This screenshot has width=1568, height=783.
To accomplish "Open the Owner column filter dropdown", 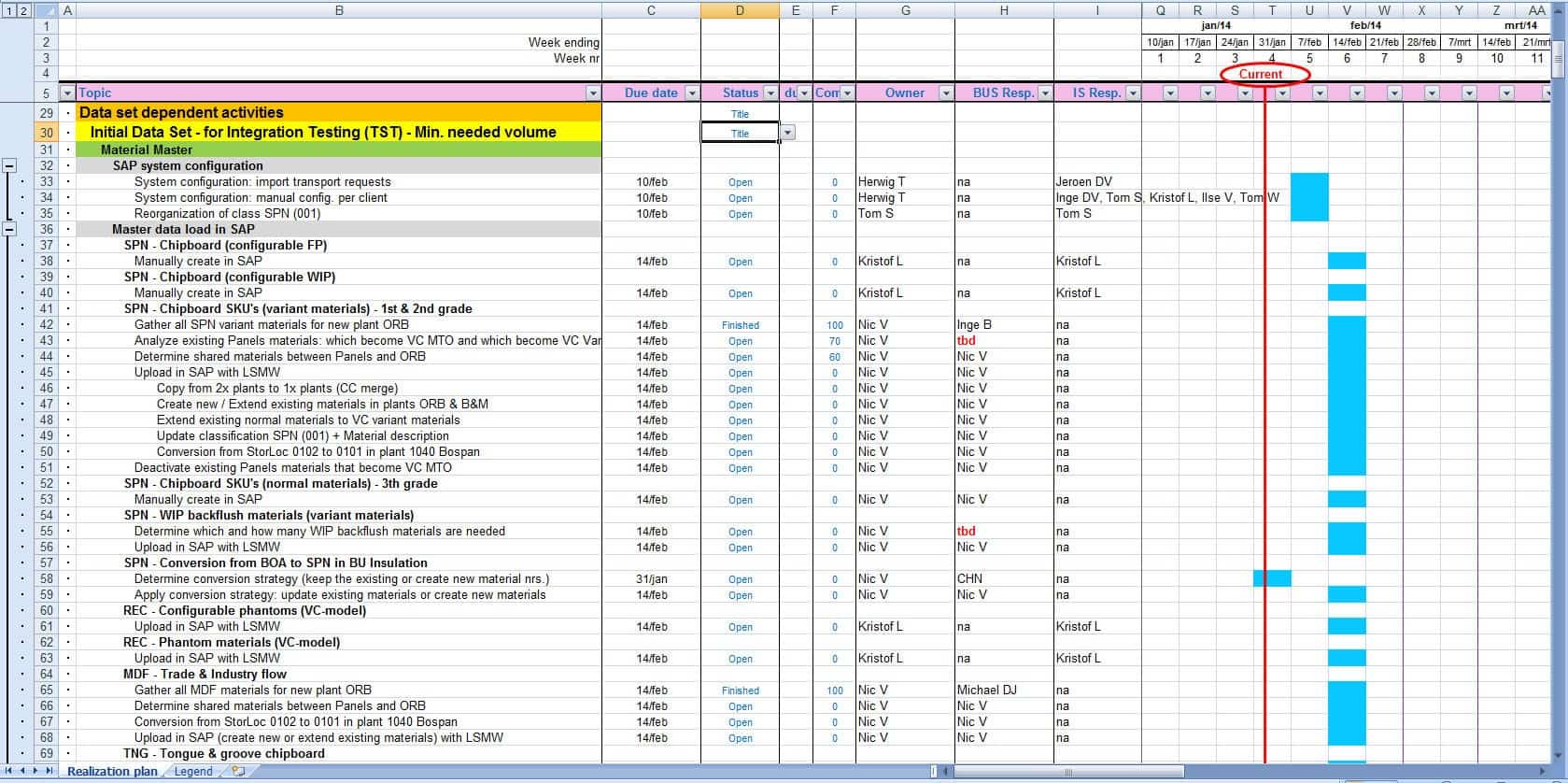I will [946, 93].
